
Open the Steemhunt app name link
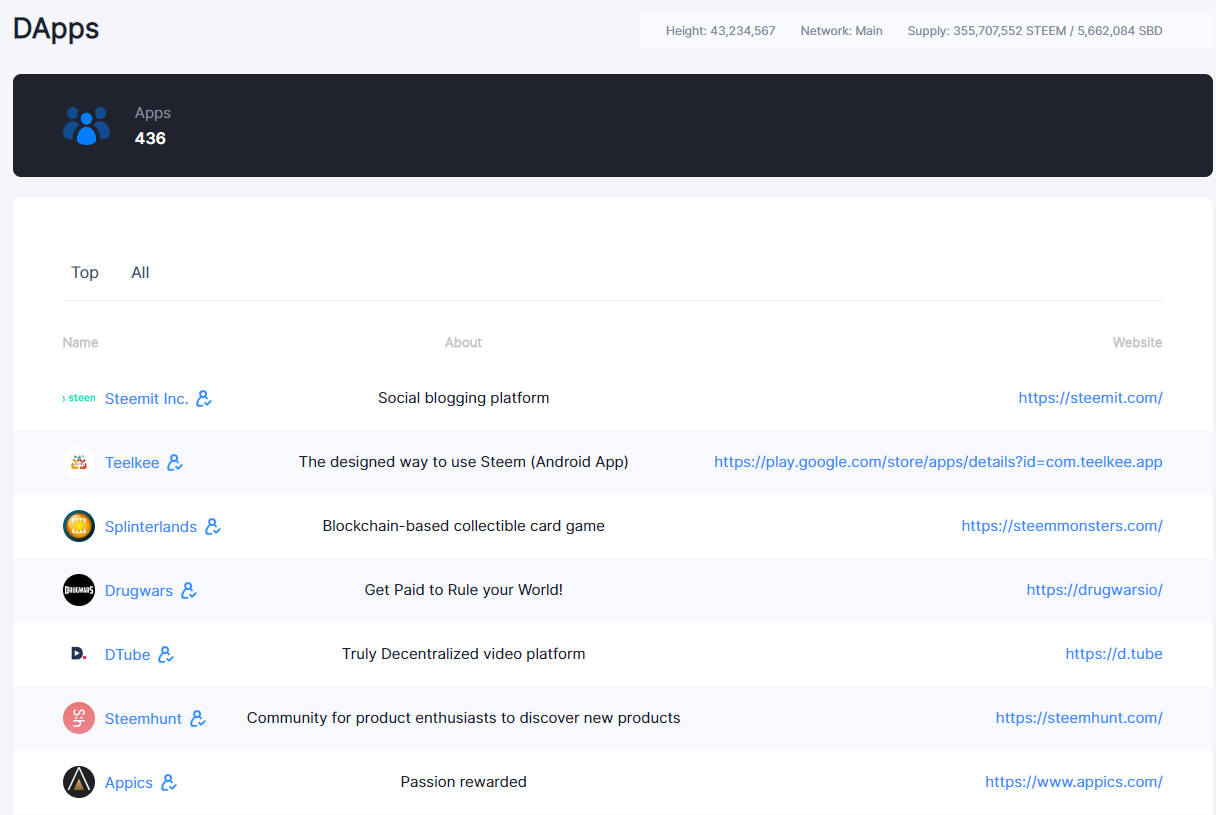pos(143,718)
